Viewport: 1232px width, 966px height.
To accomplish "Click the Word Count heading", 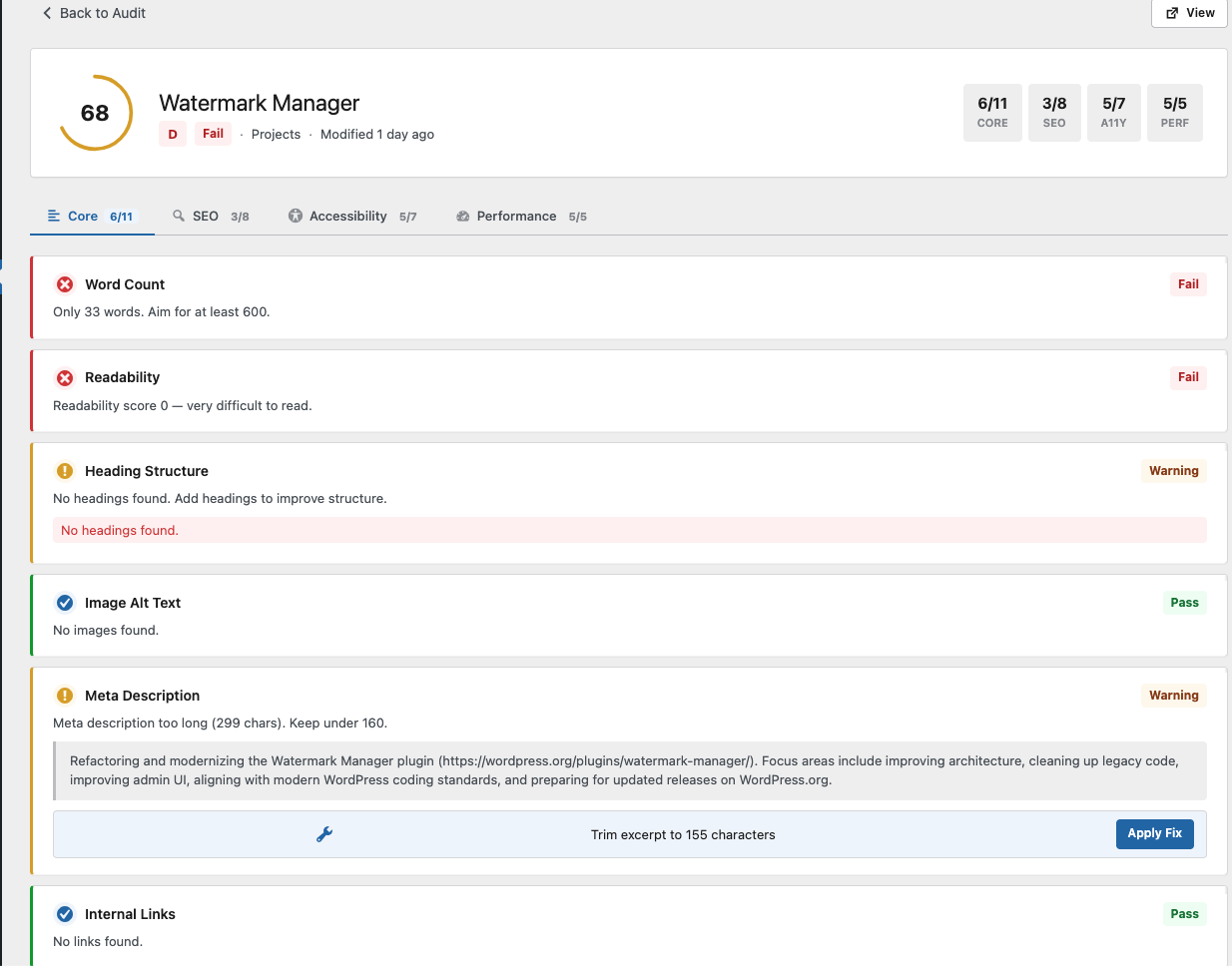I will tap(125, 284).
